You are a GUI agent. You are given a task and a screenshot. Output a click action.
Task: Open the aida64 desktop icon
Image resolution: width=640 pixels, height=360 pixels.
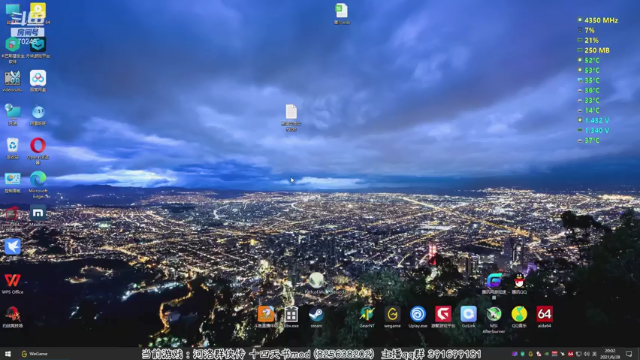(x=544, y=316)
